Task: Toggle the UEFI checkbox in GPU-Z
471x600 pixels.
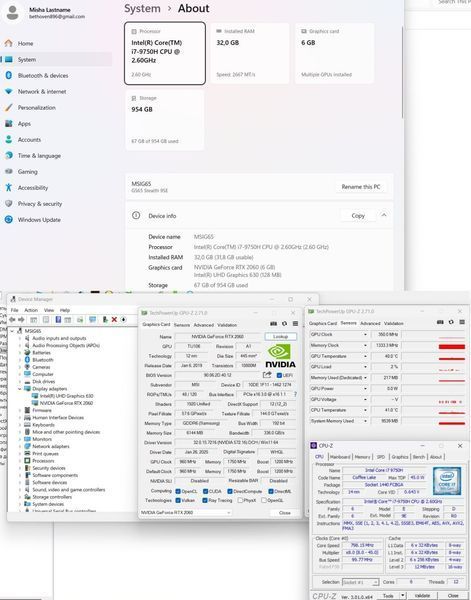Action: 279,375
